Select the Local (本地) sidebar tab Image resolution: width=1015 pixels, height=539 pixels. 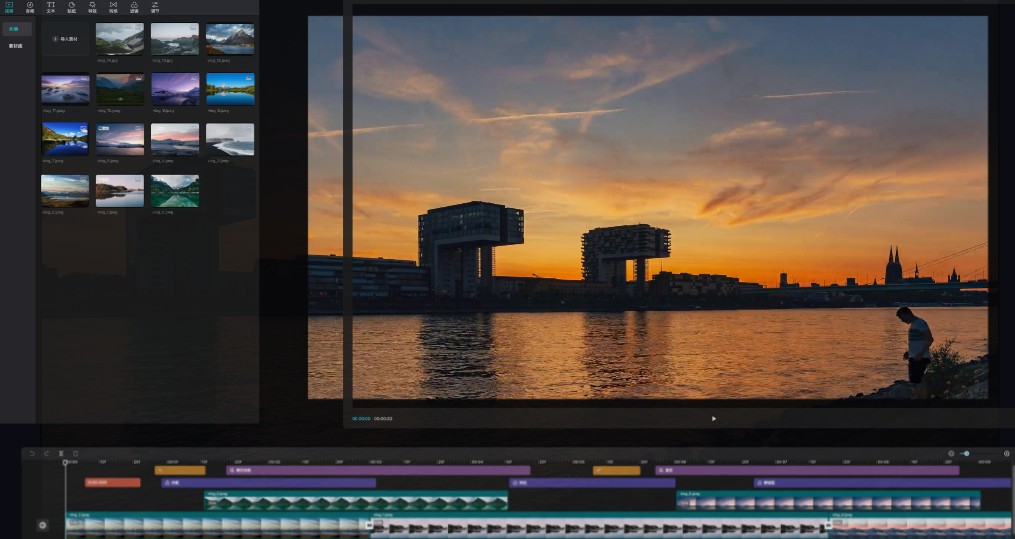(16, 29)
